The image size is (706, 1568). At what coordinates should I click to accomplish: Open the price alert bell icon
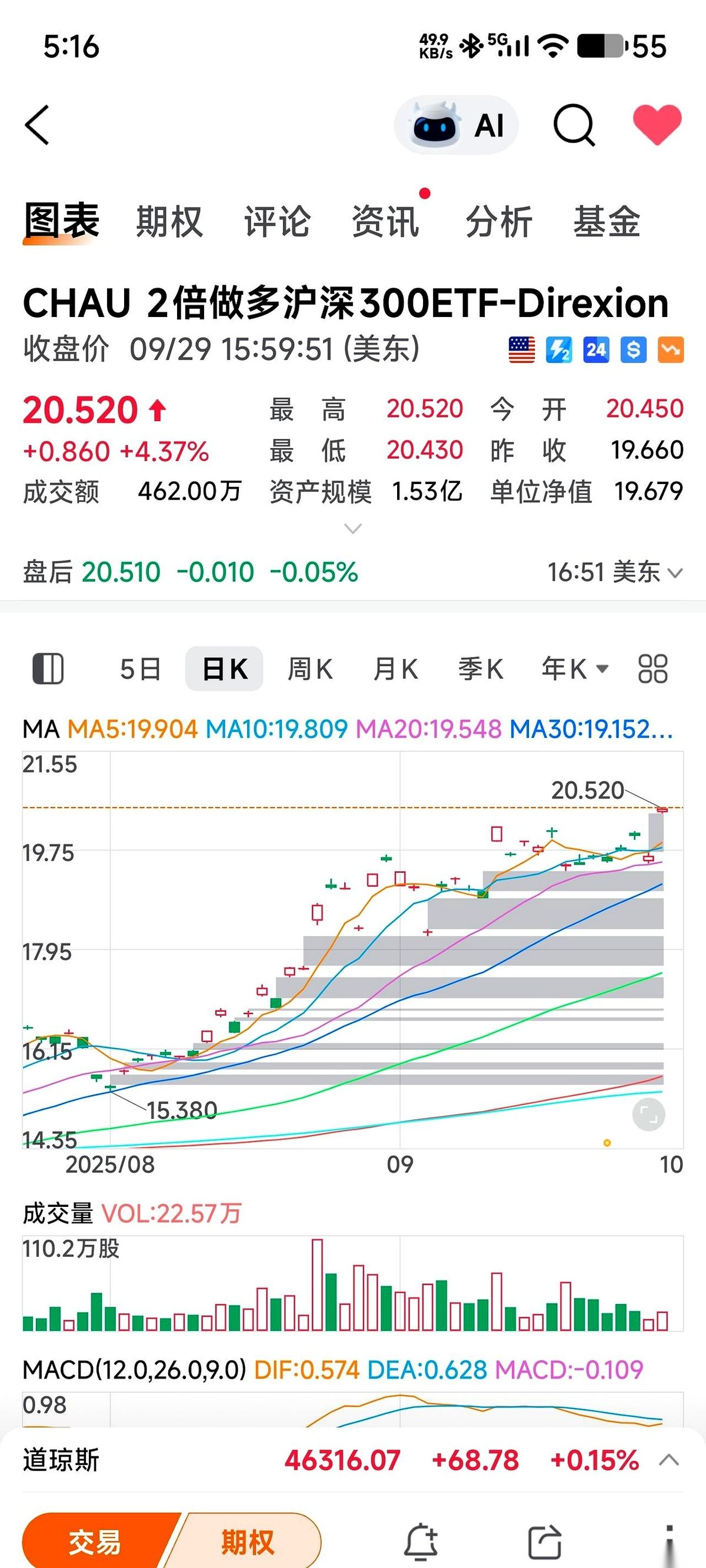(421, 1542)
